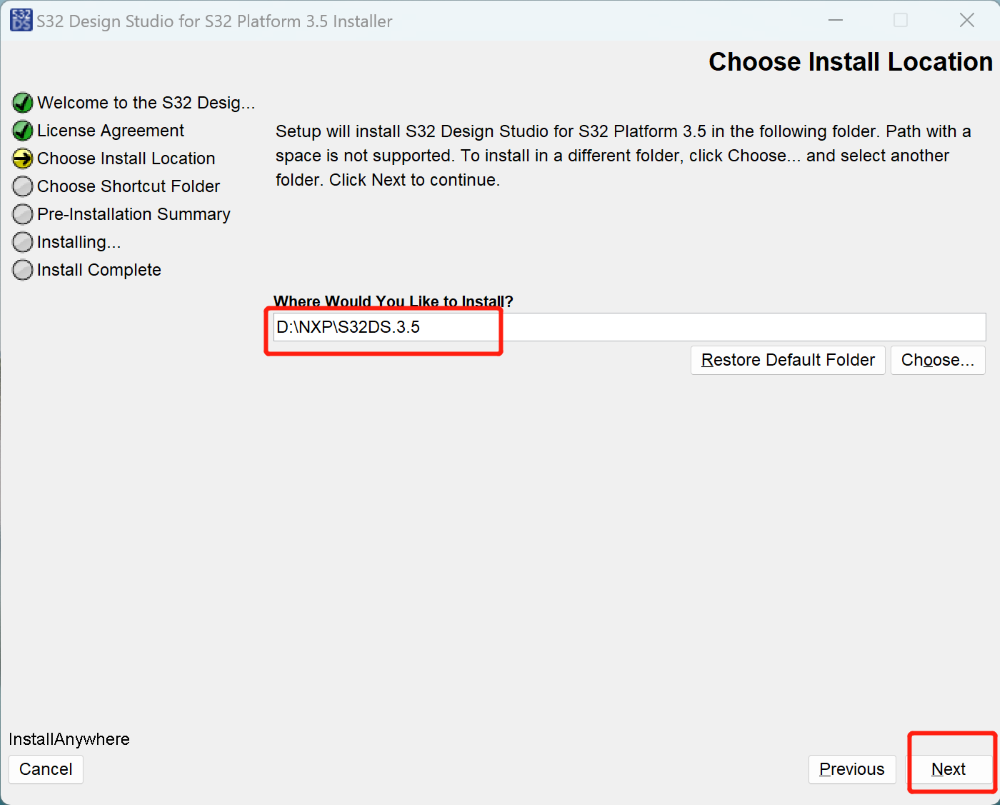The width and height of the screenshot is (1000, 805).
Task: Click the green checkmark beside Welcome step
Action: [x=22, y=103]
